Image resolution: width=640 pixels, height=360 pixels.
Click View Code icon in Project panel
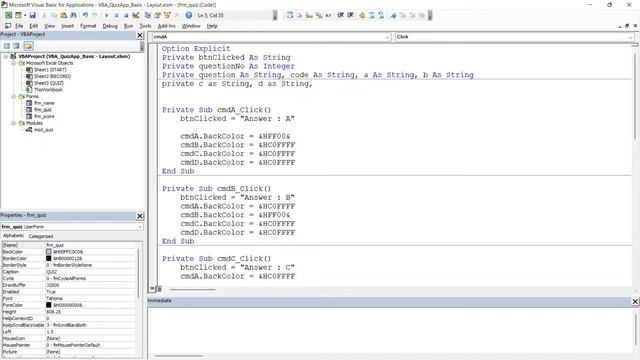point(7,46)
